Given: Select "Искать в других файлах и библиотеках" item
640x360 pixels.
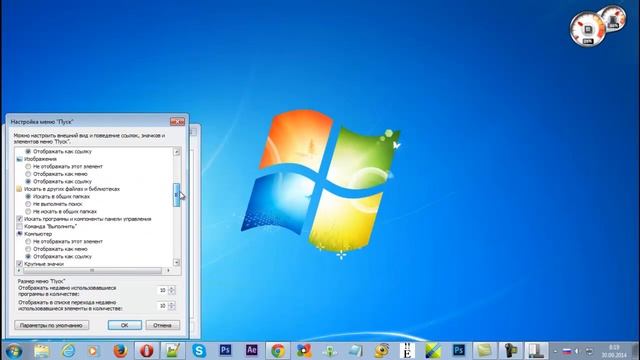Looking at the screenshot, I should [x=72, y=189].
